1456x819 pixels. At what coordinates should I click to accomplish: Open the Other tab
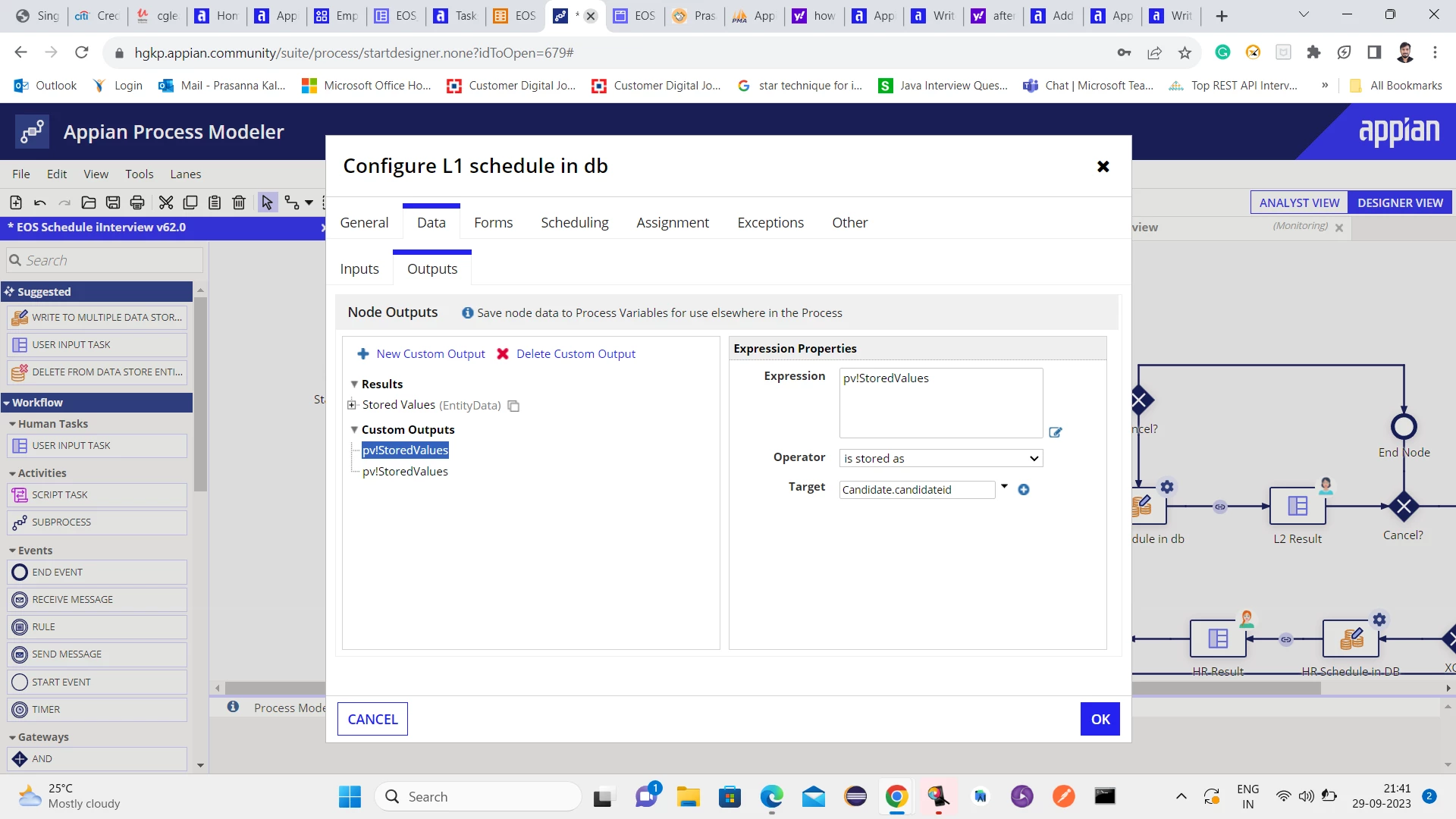click(850, 222)
